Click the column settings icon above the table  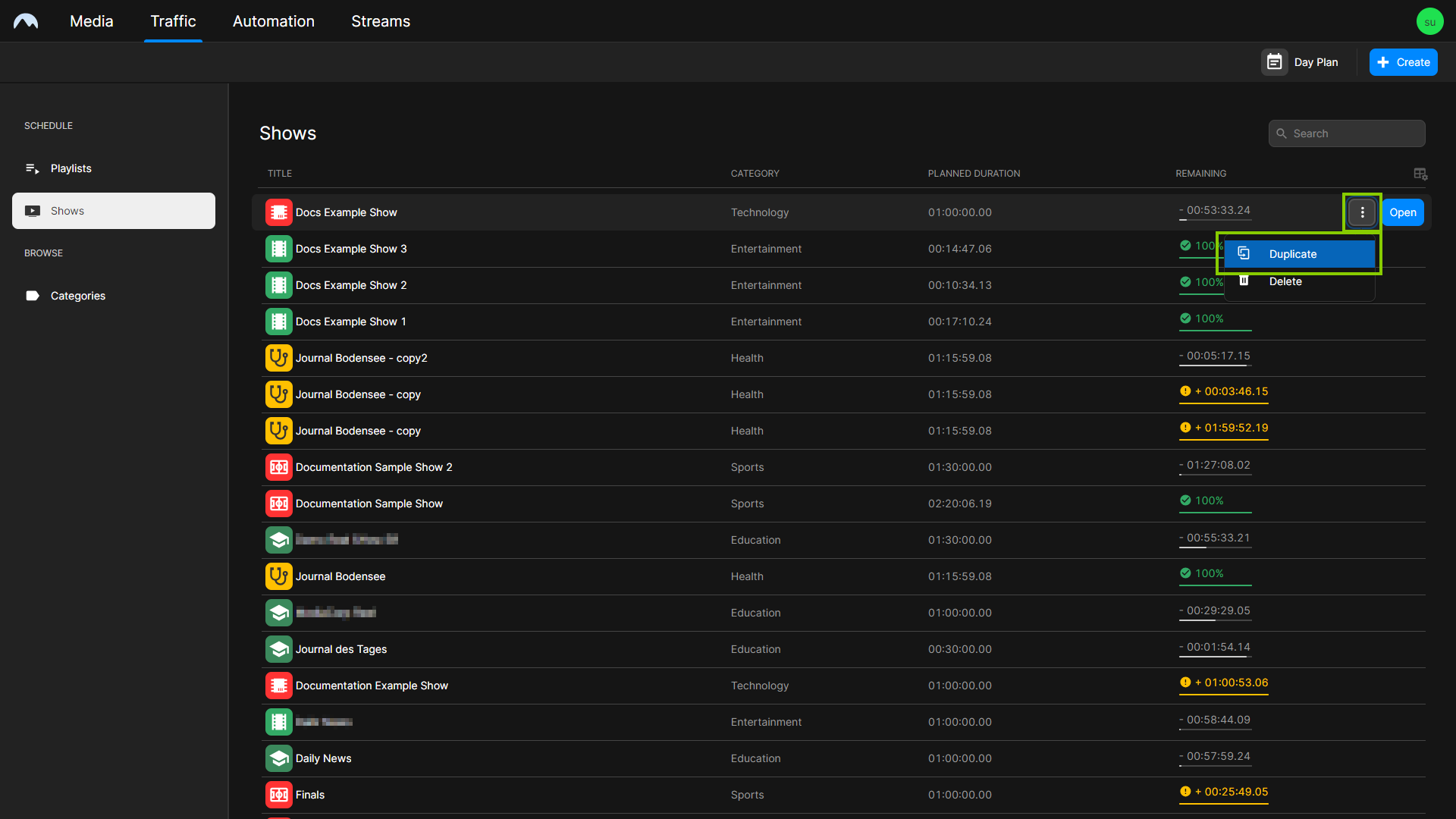click(x=1420, y=174)
